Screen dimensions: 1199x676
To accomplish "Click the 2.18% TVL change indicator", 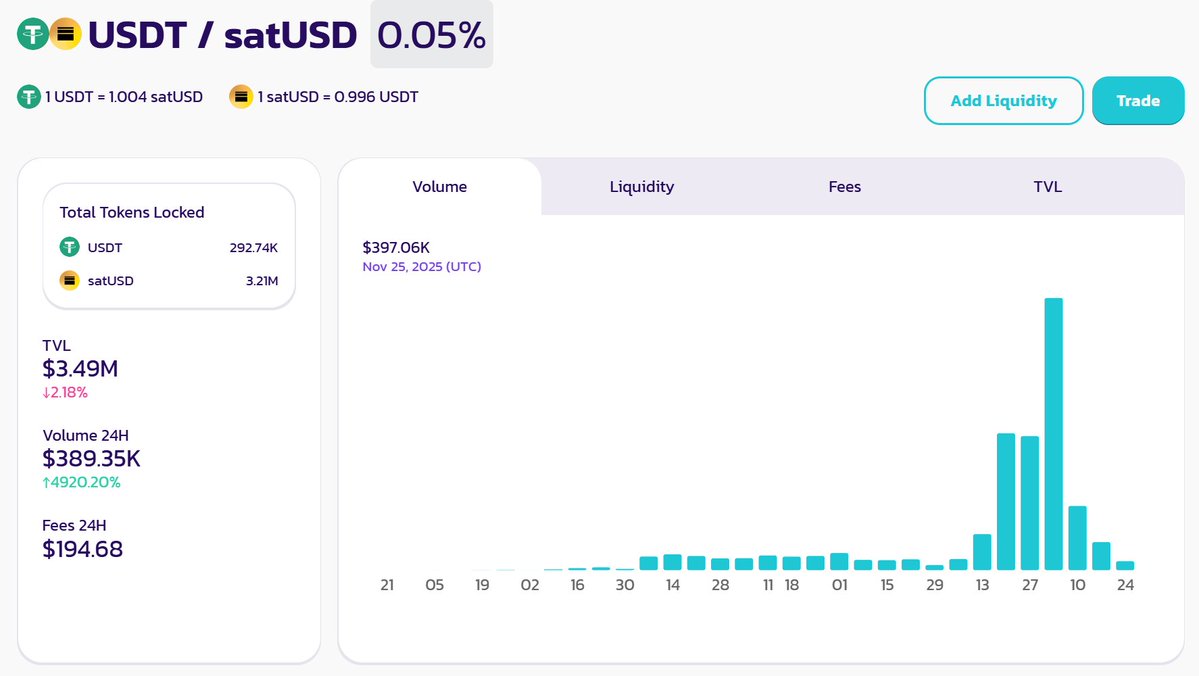I will point(65,392).
